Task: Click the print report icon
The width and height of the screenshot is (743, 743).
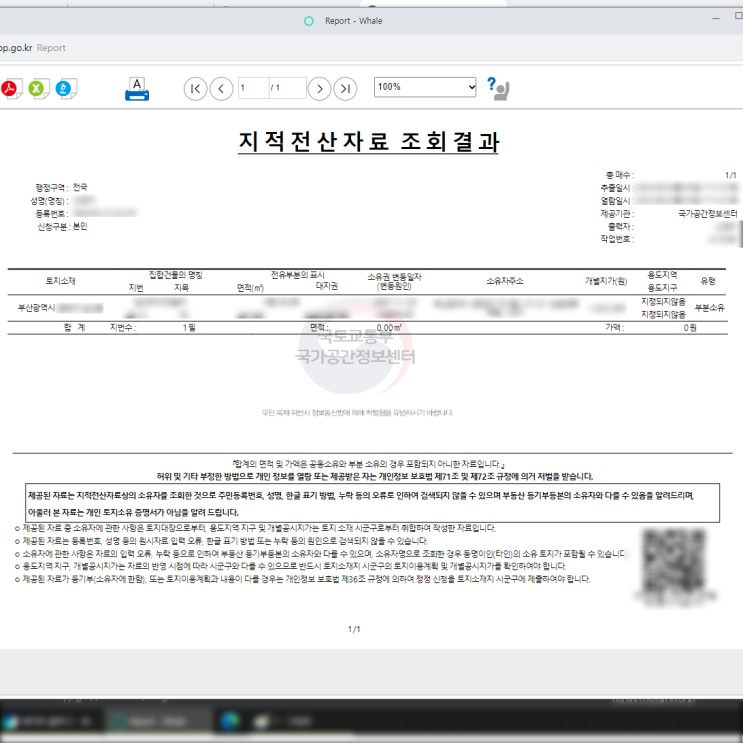Action: 137,89
